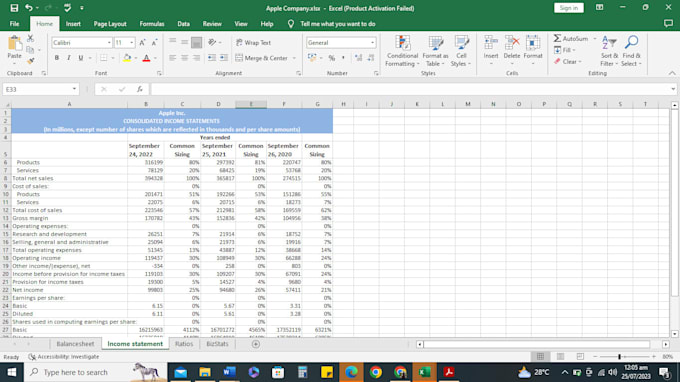Toggle Bold formatting

pyautogui.click(x=56, y=58)
